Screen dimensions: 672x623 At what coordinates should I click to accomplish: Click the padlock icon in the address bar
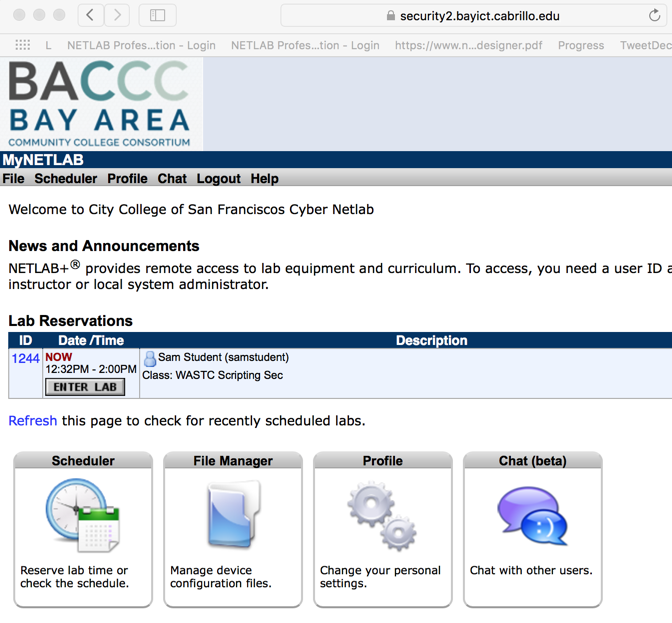(x=390, y=16)
